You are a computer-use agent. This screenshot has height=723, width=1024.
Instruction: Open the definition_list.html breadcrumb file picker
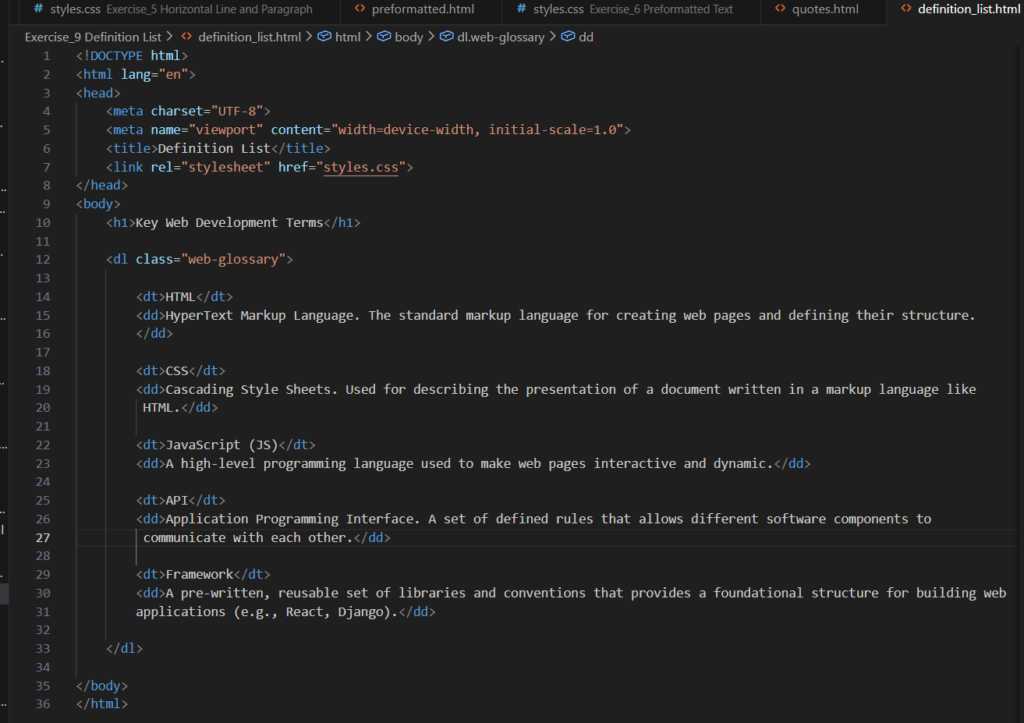point(249,37)
